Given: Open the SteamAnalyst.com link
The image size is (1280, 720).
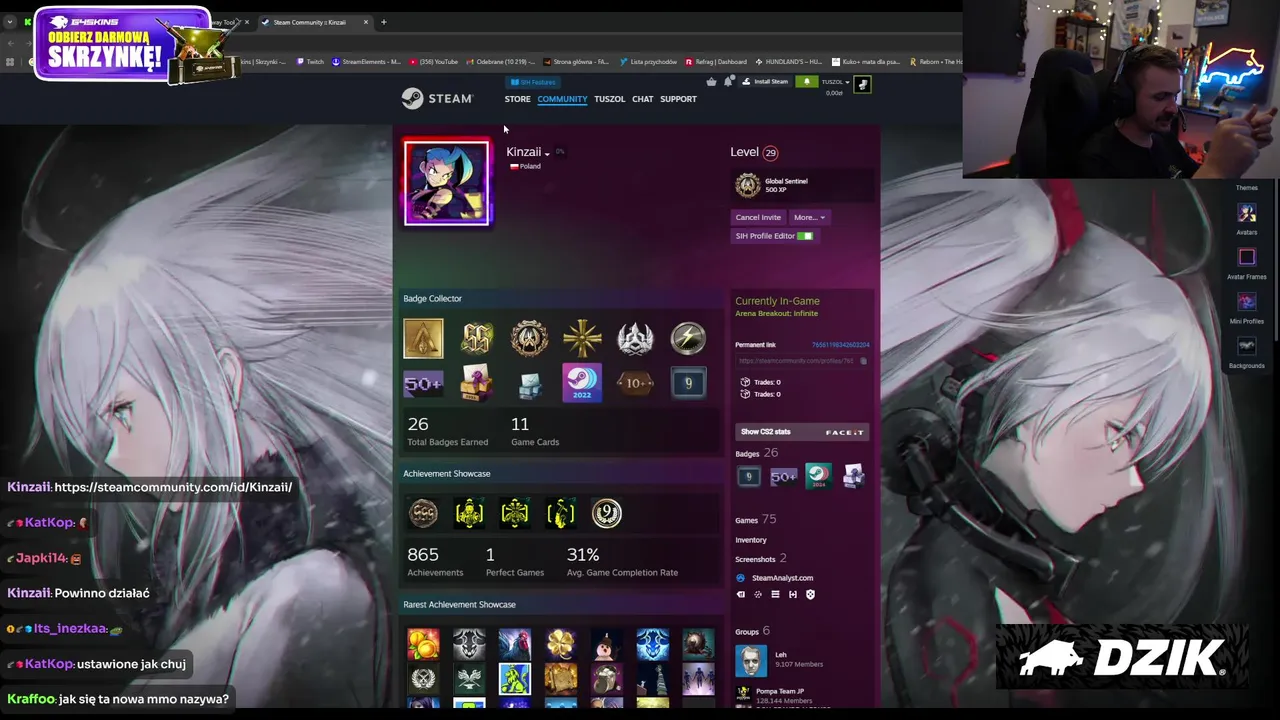Looking at the screenshot, I should click(782, 578).
